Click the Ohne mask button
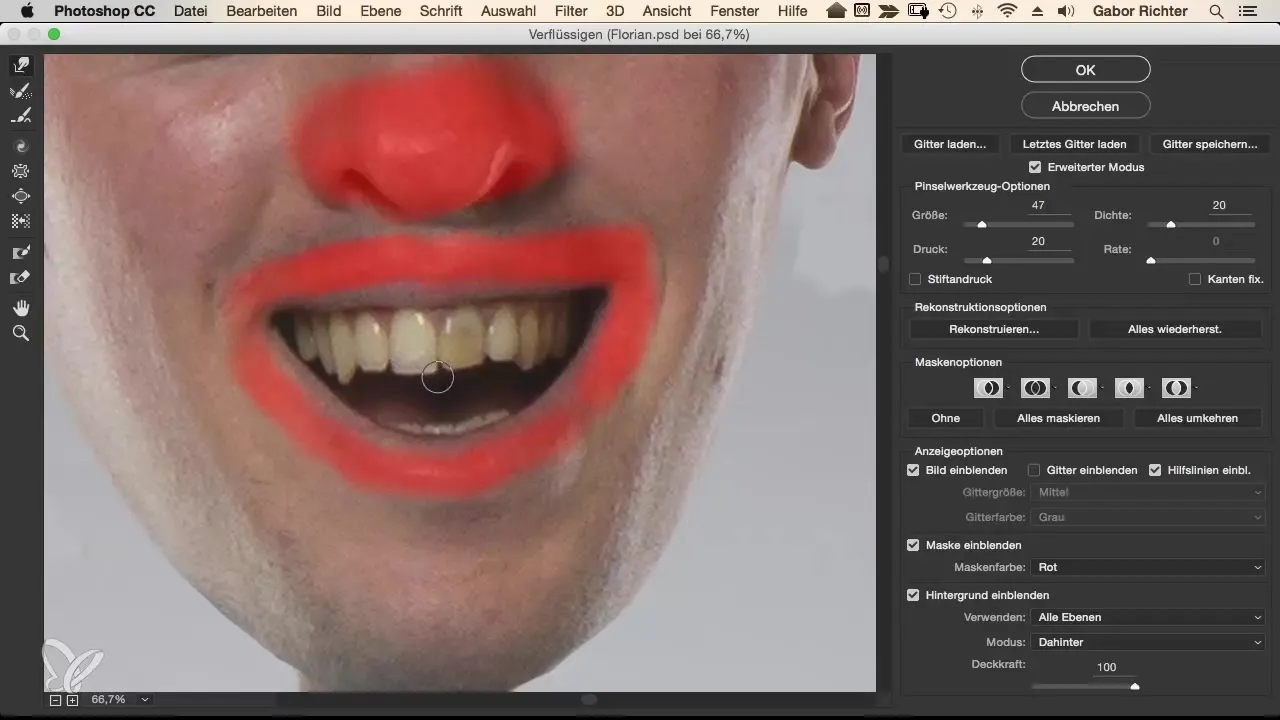The width and height of the screenshot is (1280, 720). 945,418
